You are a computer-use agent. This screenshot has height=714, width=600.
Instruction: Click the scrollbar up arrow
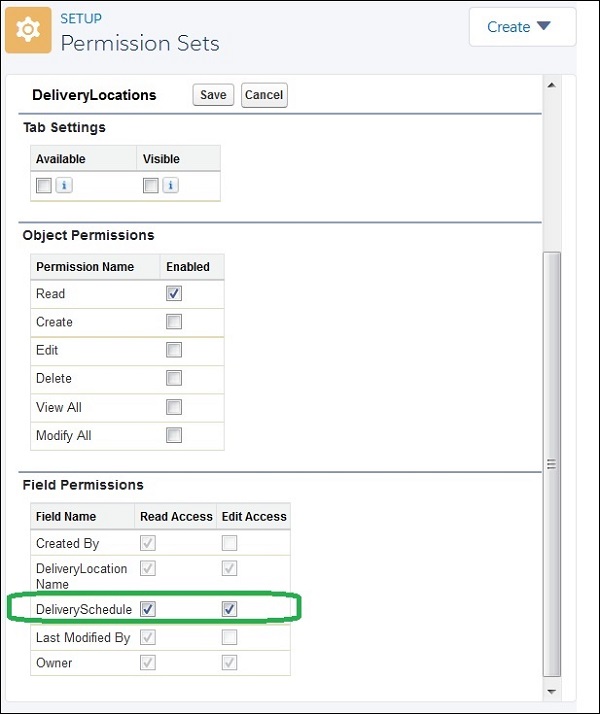click(x=551, y=87)
